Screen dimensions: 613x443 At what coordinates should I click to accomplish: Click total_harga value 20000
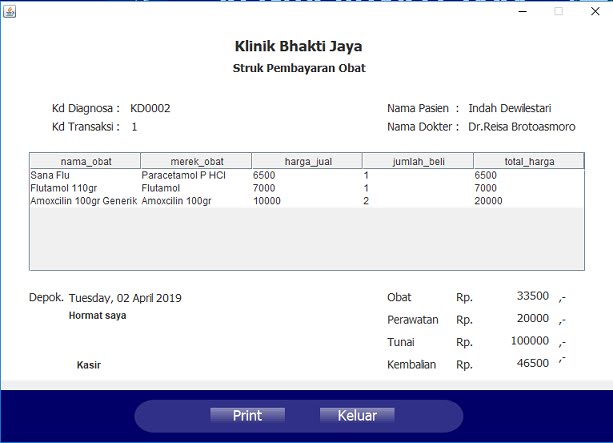coord(529,201)
